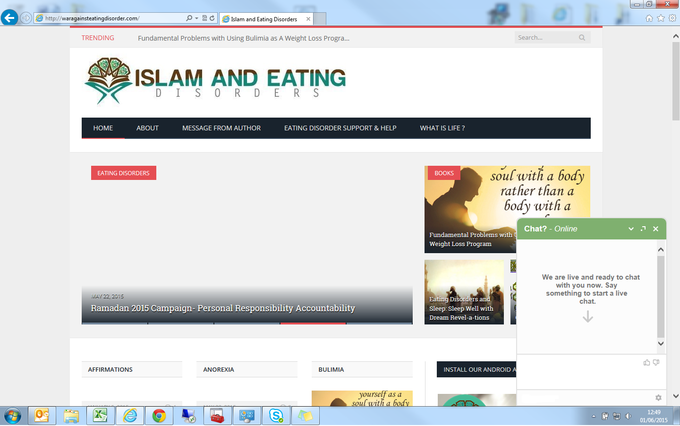Viewport: 680px width, 426px height.
Task: Open the HOME menu item
Action: coord(103,128)
